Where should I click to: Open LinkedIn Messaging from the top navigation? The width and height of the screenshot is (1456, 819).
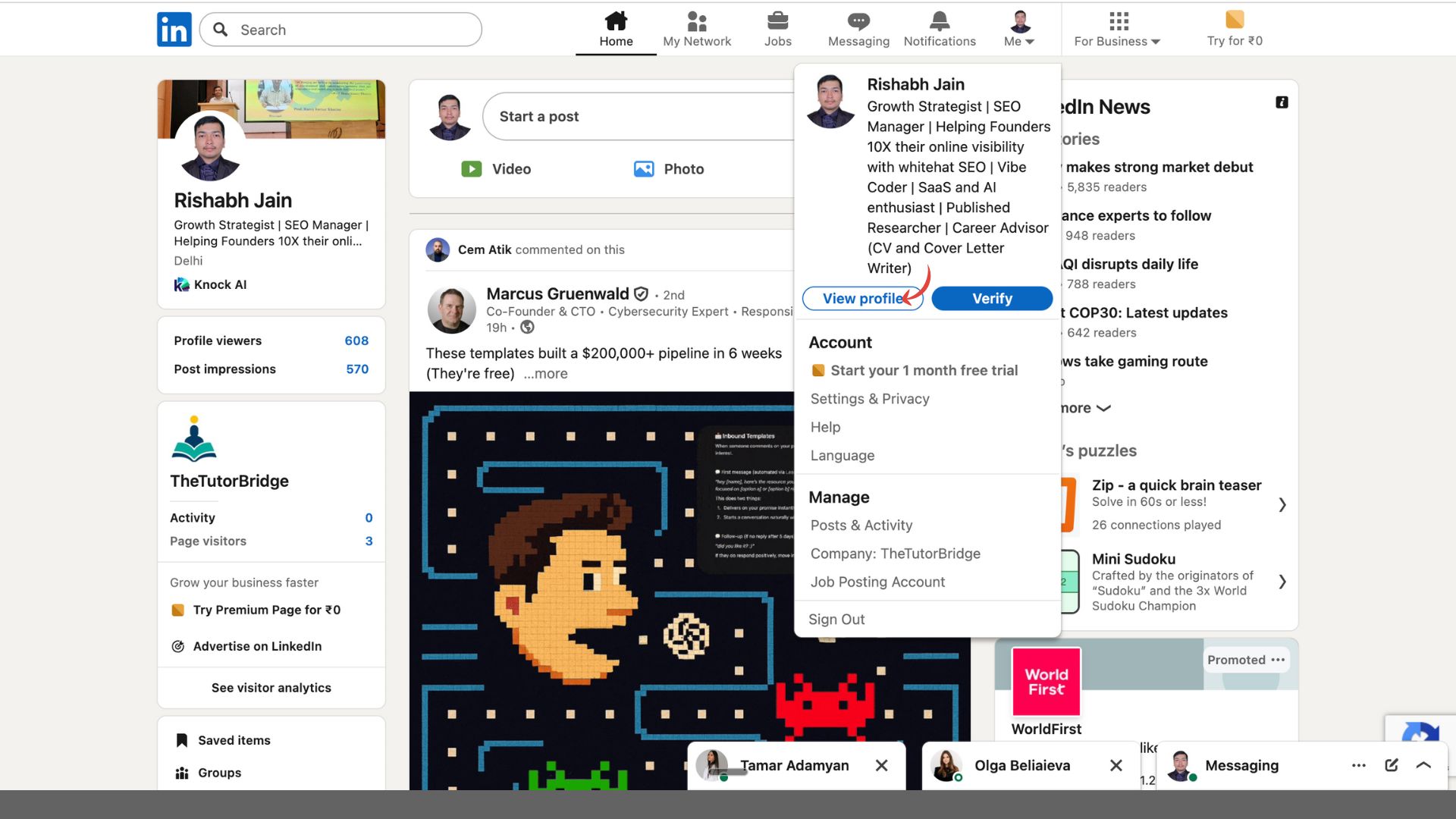858,29
